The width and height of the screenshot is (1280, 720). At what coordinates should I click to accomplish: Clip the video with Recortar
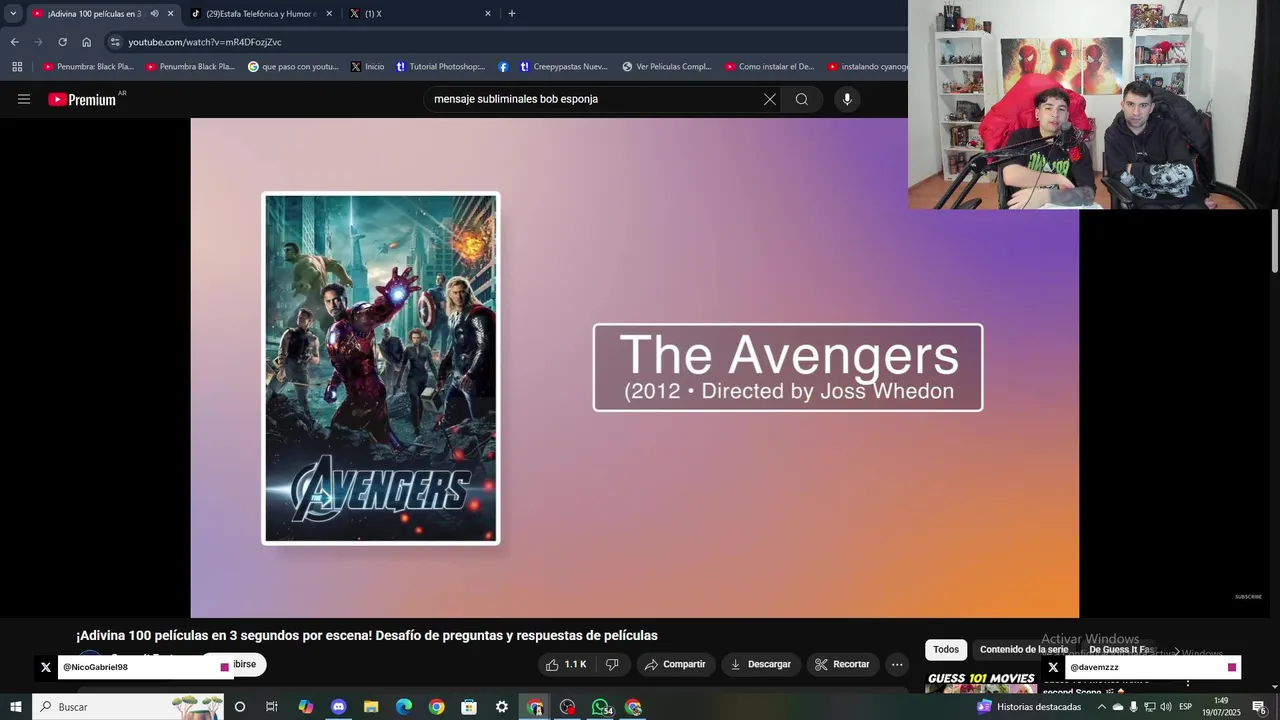pyautogui.click(x=842, y=664)
